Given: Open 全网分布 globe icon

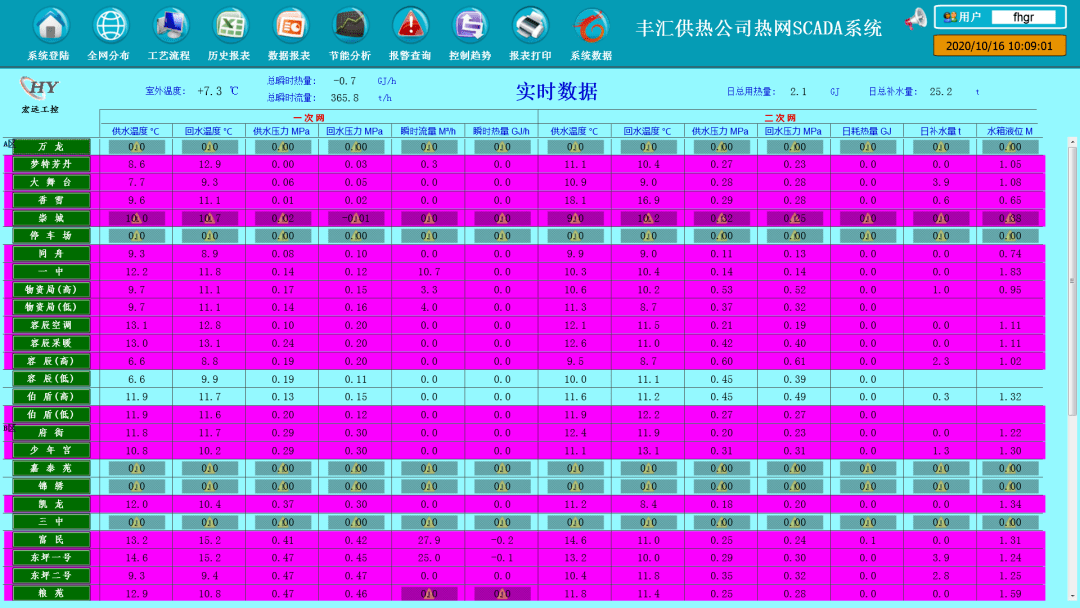Looking at the screenshot, I should click(x=110, y=25).
